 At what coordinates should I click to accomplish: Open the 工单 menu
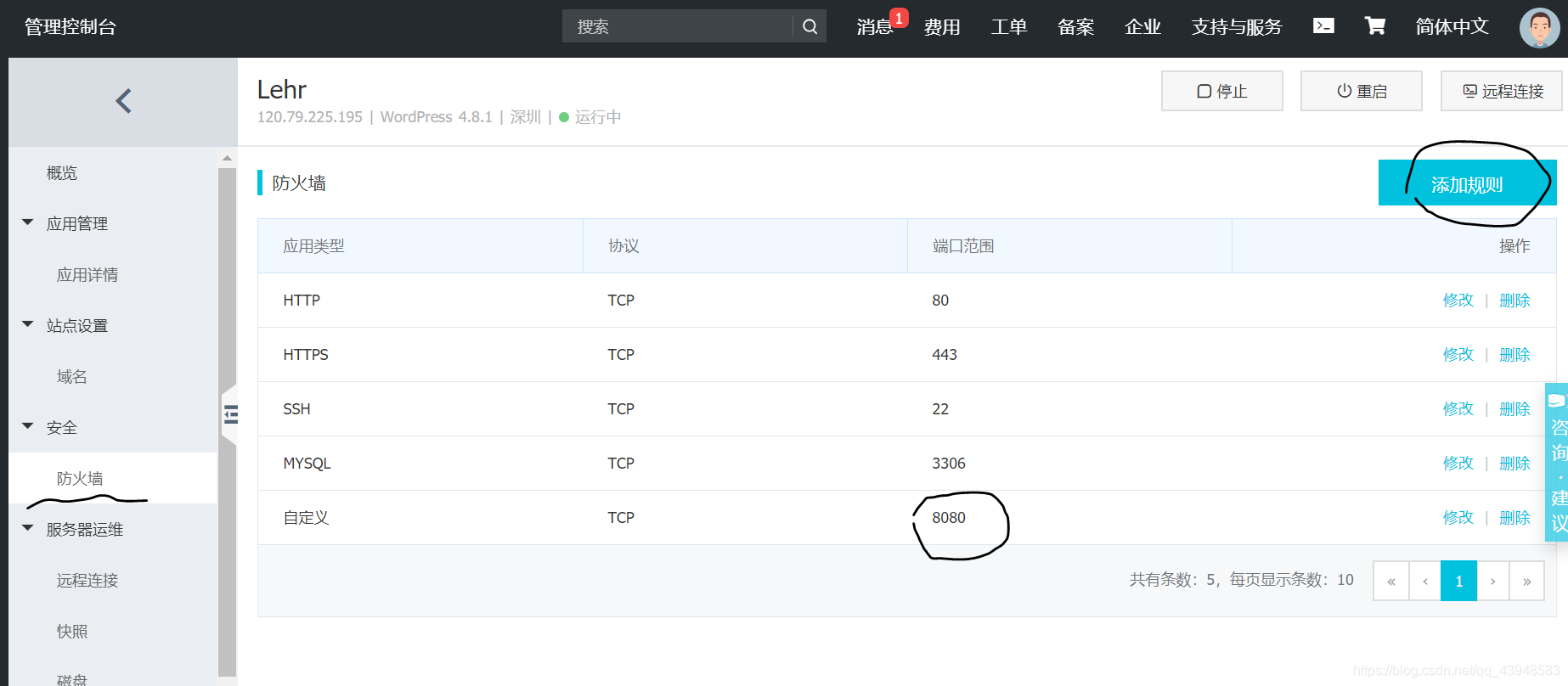pyautogui.click(x=1009, y=27)
